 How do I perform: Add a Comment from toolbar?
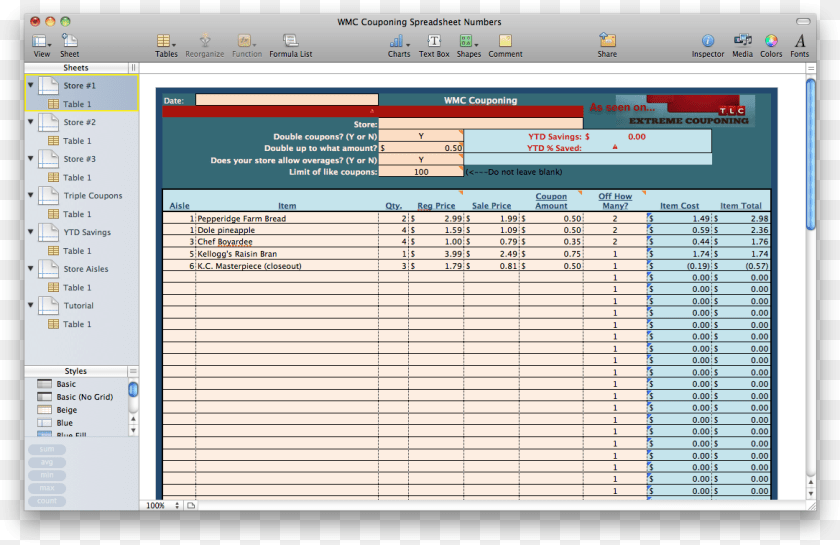point(505,45)
